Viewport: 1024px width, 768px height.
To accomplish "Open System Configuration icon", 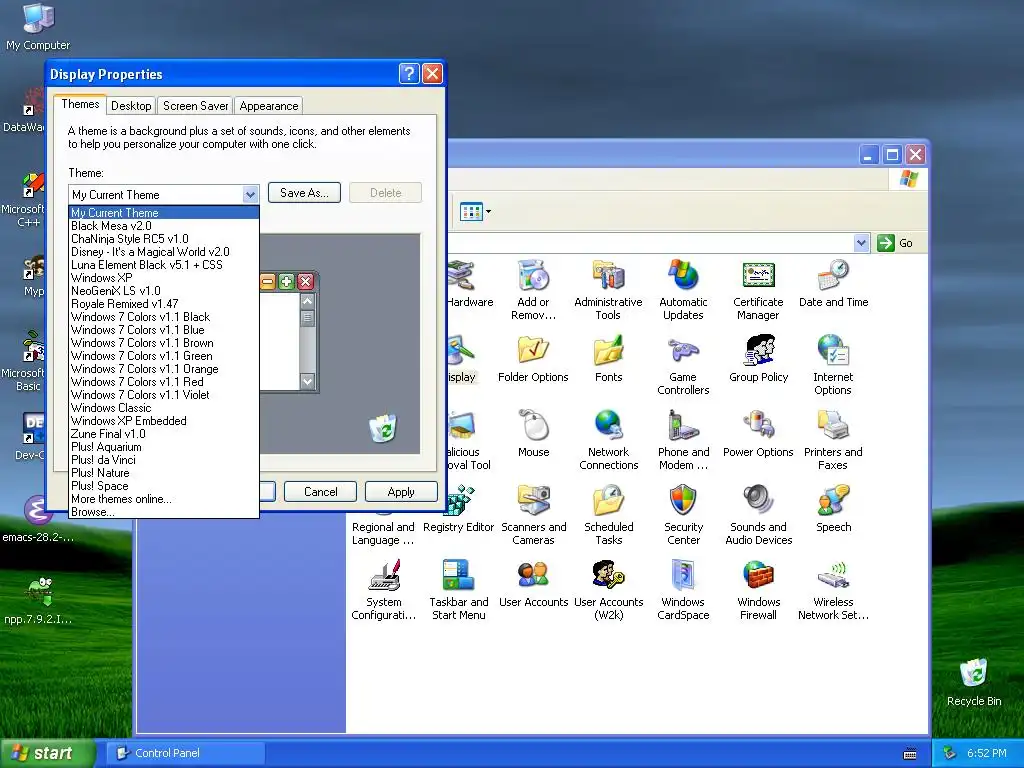I will (383, 590).
